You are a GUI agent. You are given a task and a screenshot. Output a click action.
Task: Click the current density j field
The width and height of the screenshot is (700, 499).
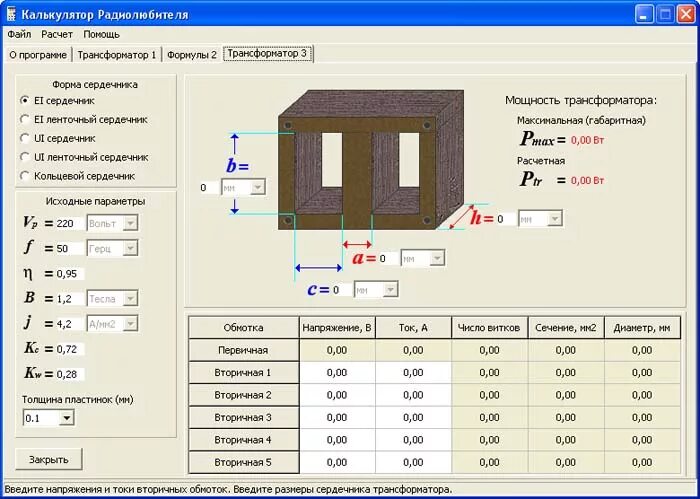click(70, 324)
